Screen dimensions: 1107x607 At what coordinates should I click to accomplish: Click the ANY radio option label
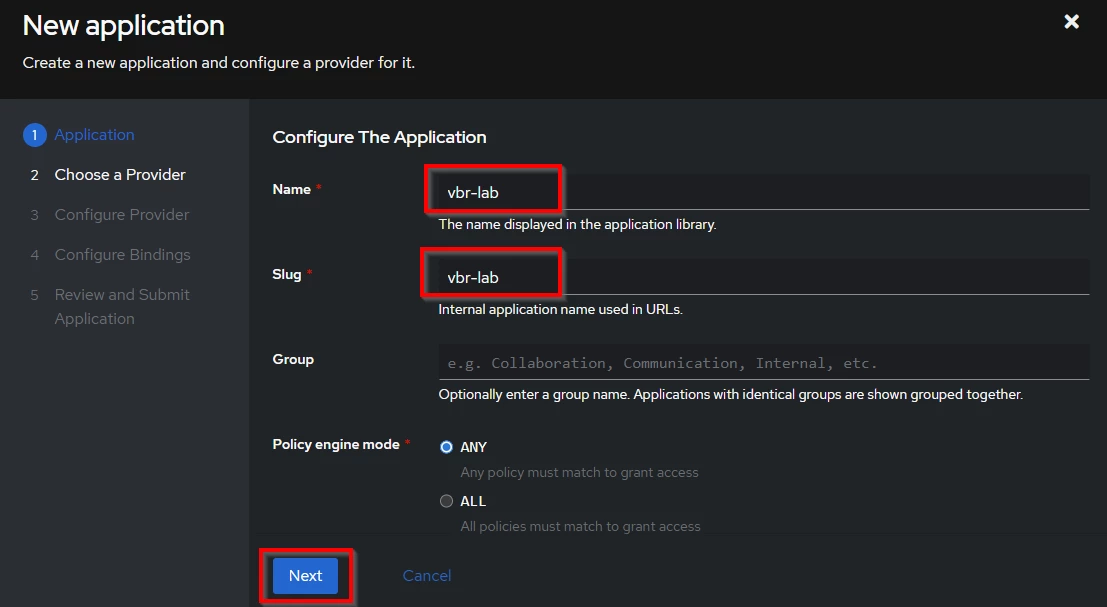point(473,447)
